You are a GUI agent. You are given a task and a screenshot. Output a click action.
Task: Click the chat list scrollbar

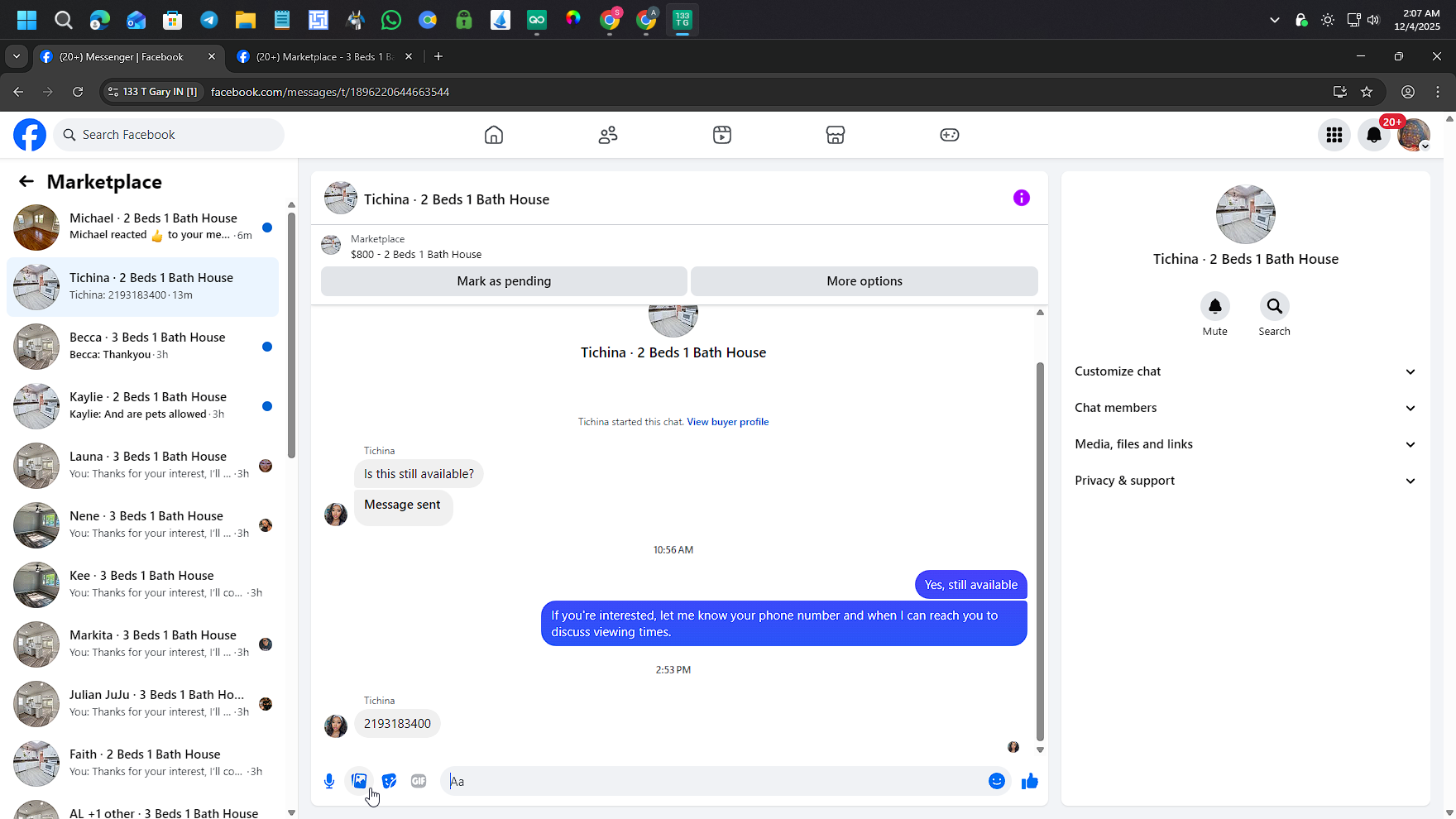[291, 335]
